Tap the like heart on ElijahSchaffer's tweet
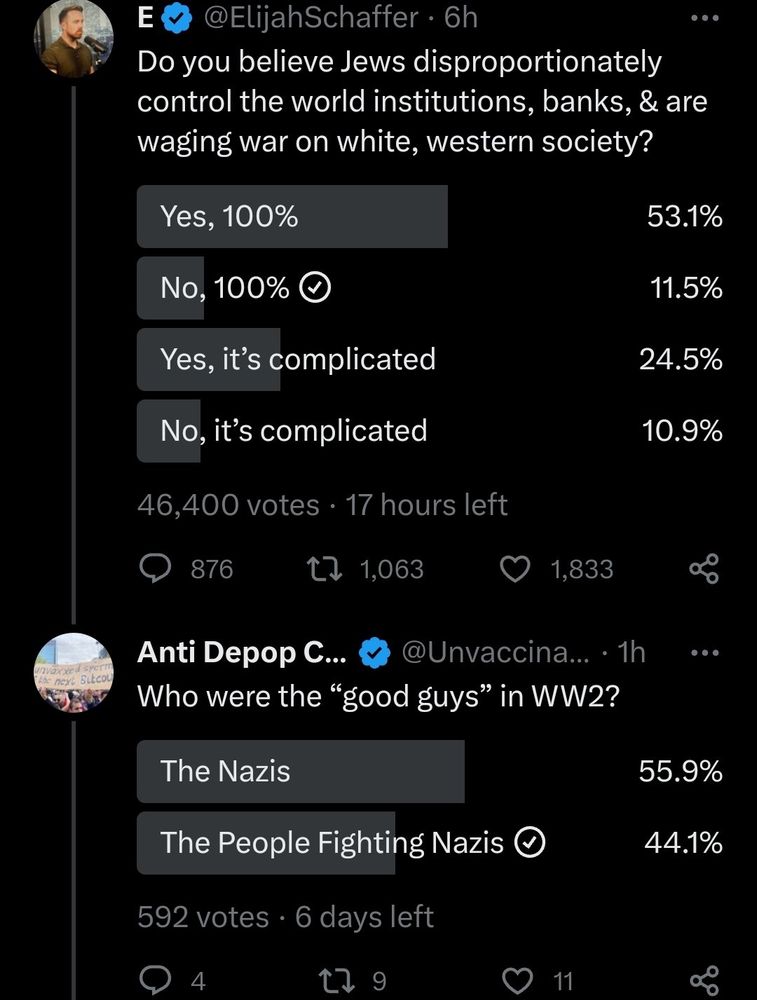Screen dimensions: 757x1000 [514, 568]
